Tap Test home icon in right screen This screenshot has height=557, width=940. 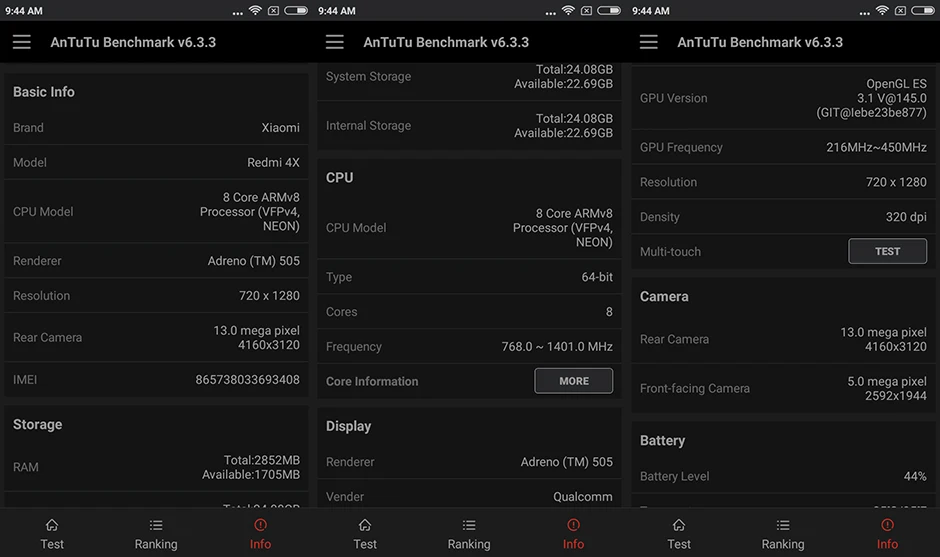[x=679, y=525]
